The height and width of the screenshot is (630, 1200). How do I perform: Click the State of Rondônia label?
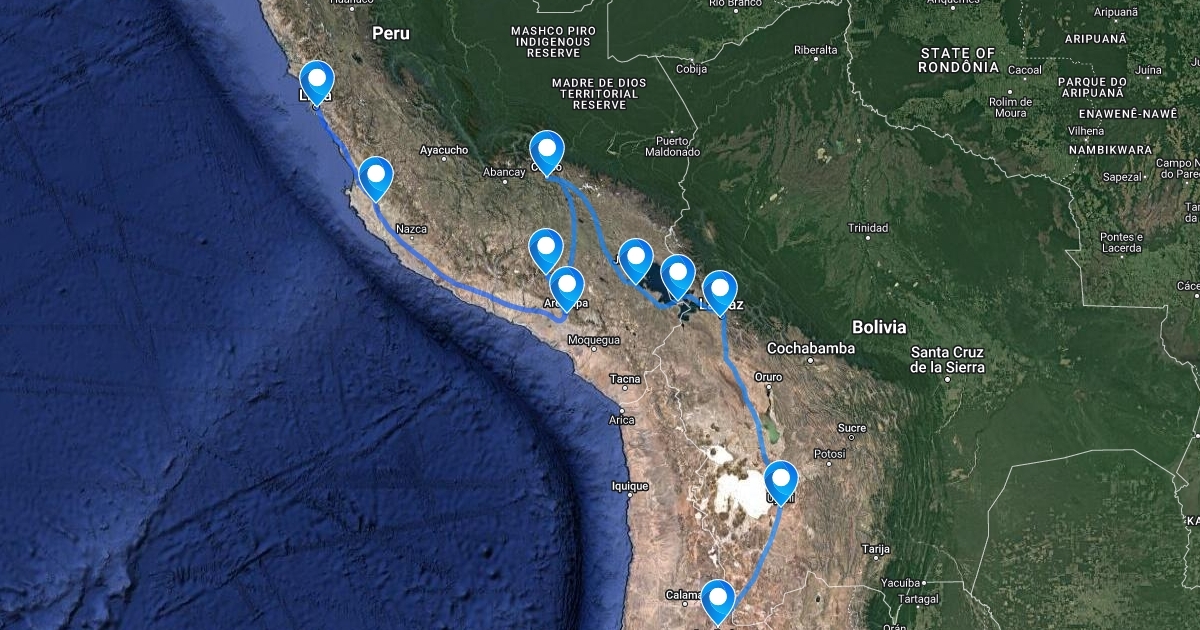point(959,60)
